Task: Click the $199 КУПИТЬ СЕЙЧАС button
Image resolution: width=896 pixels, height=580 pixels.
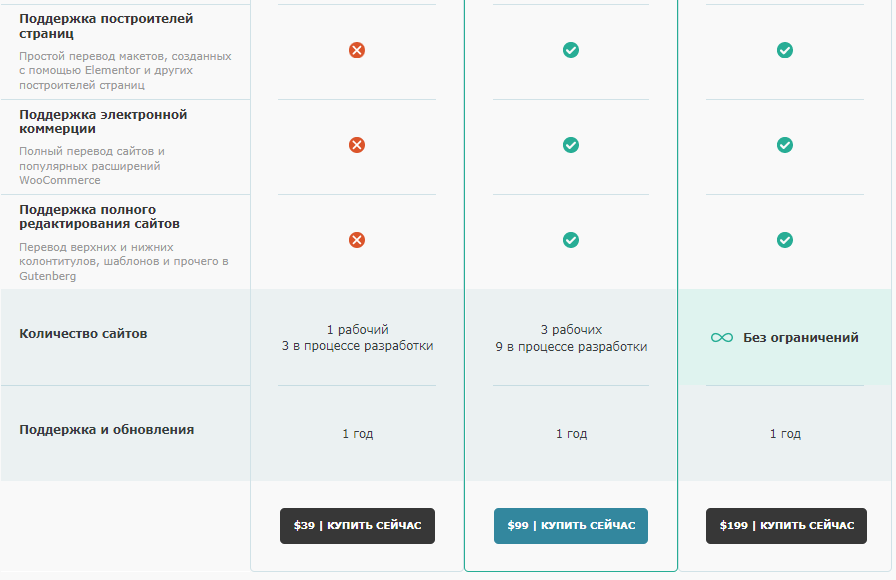Action: coord(786,525)
